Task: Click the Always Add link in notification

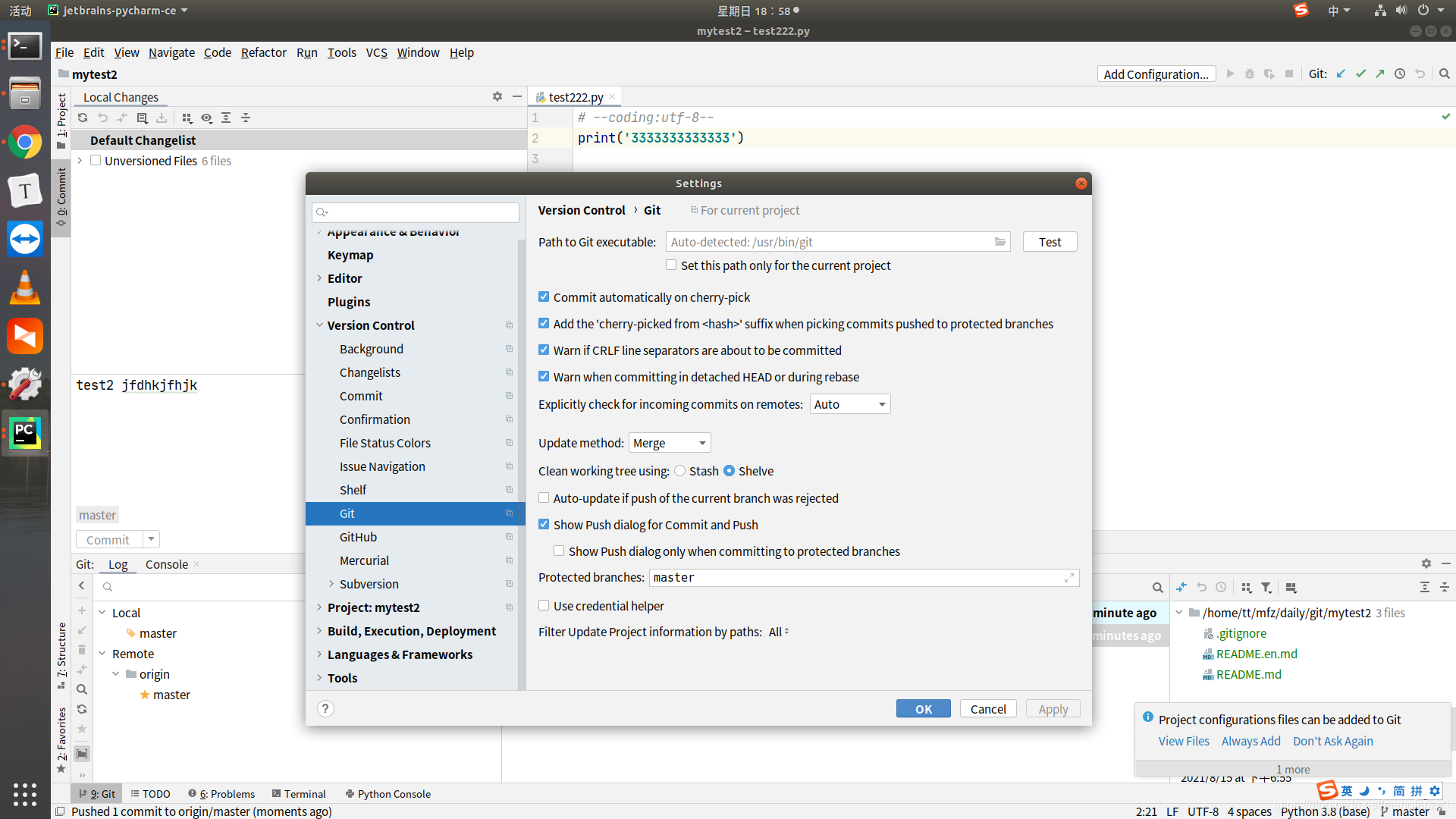Action: click(x=1250, y=741)
